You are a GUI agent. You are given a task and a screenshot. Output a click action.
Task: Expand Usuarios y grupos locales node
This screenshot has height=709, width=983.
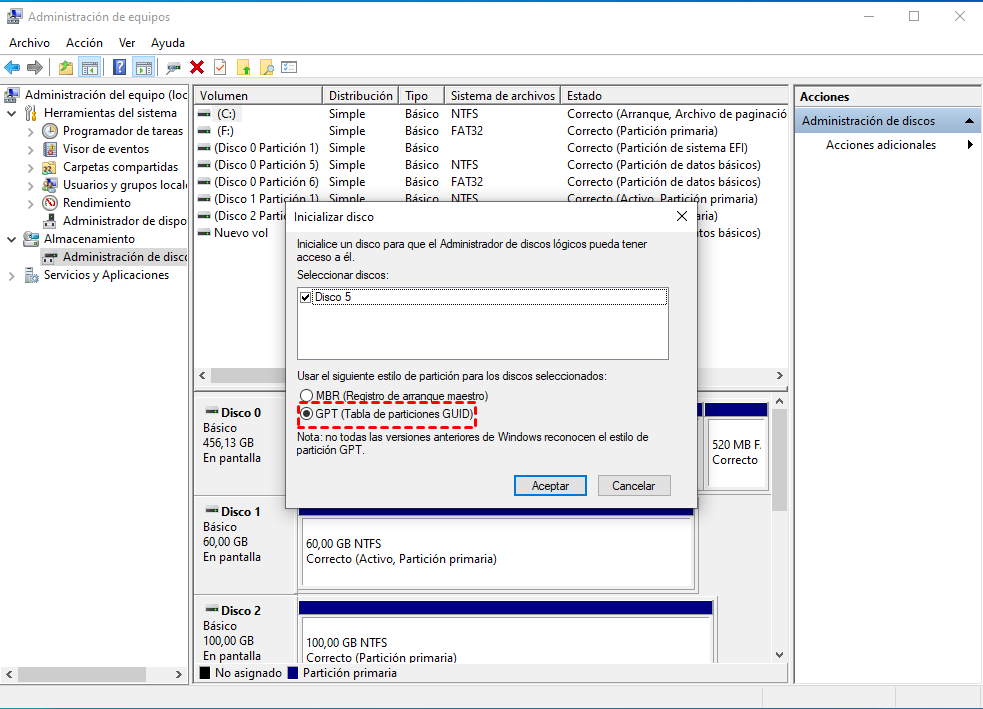point(31,186)
